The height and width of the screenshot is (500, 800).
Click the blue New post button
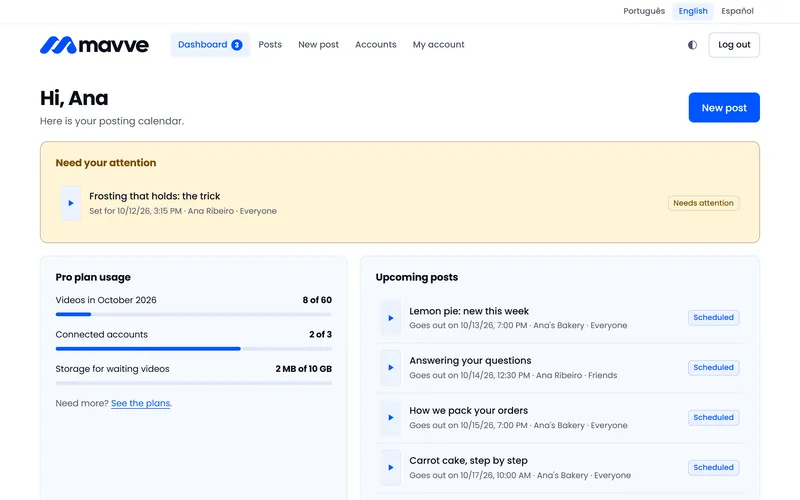click(x=724, y=108)
